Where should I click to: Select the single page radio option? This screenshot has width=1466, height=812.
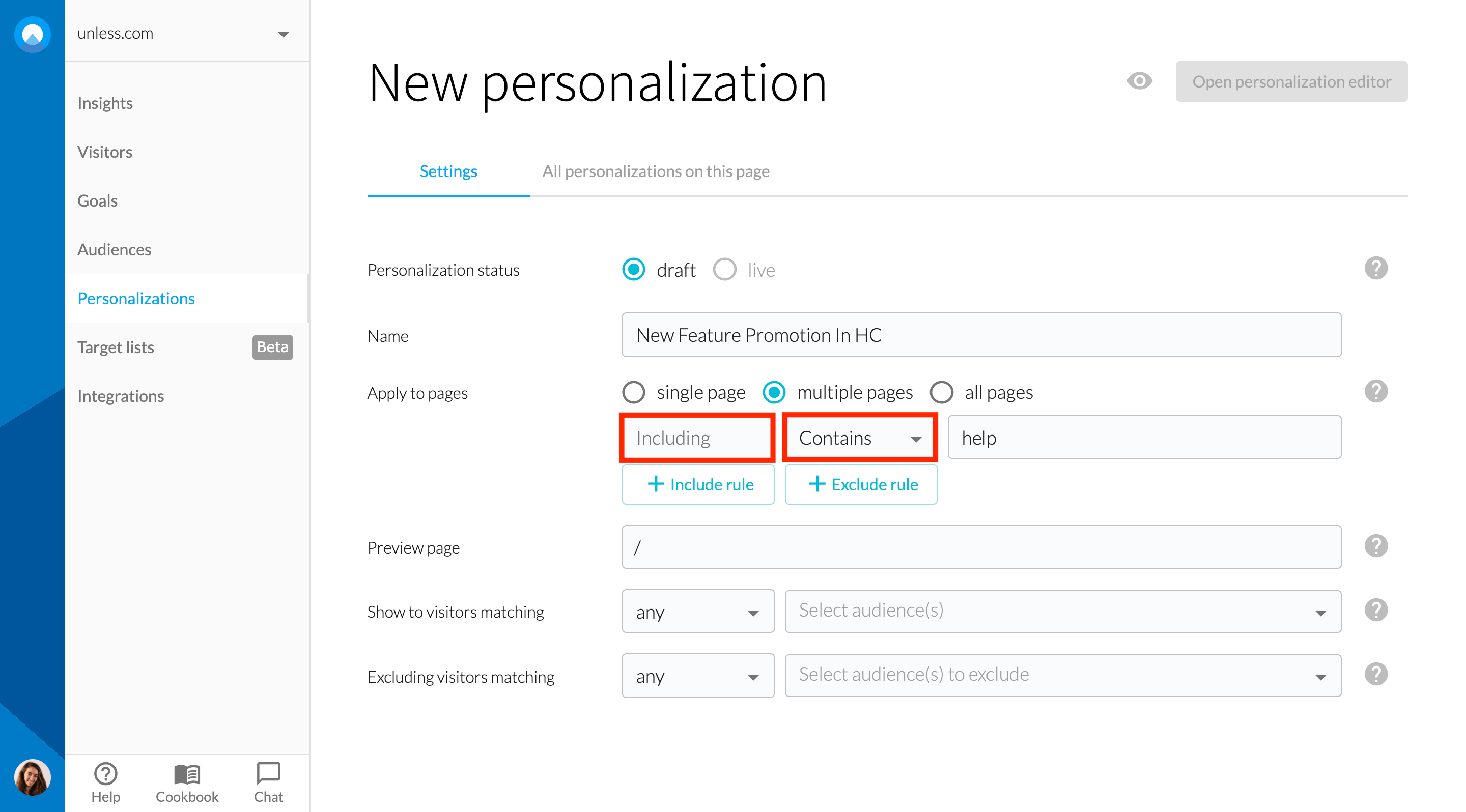coord(633,392)
